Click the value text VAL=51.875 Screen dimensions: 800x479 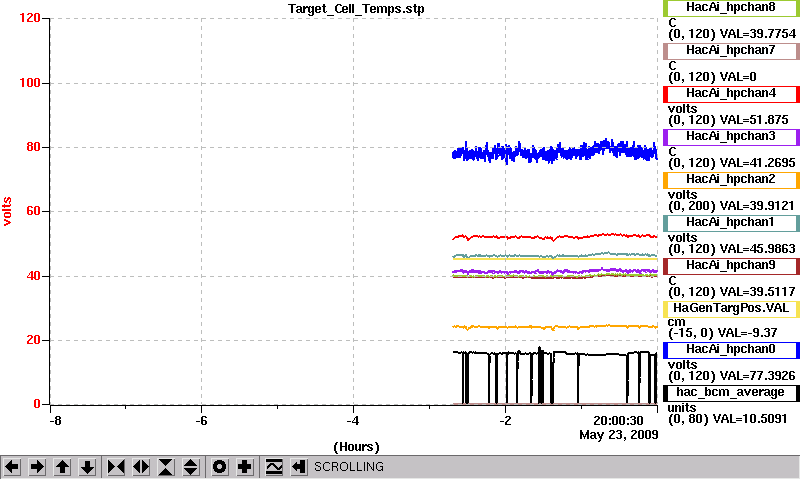tap(754, 120)
